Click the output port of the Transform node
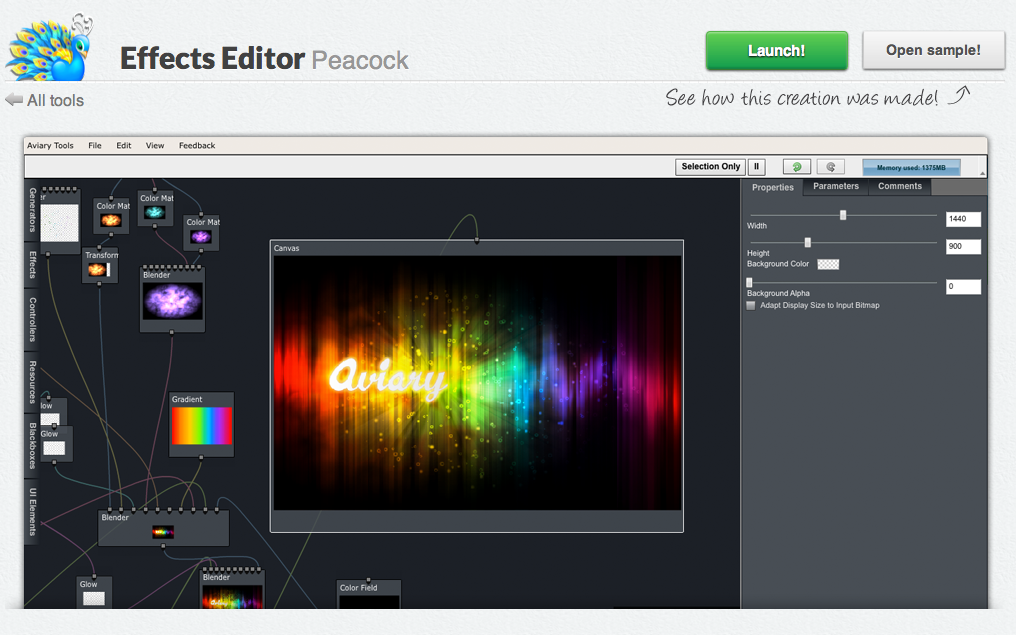This screenshot has width=1016, height=635. point(99,284)
